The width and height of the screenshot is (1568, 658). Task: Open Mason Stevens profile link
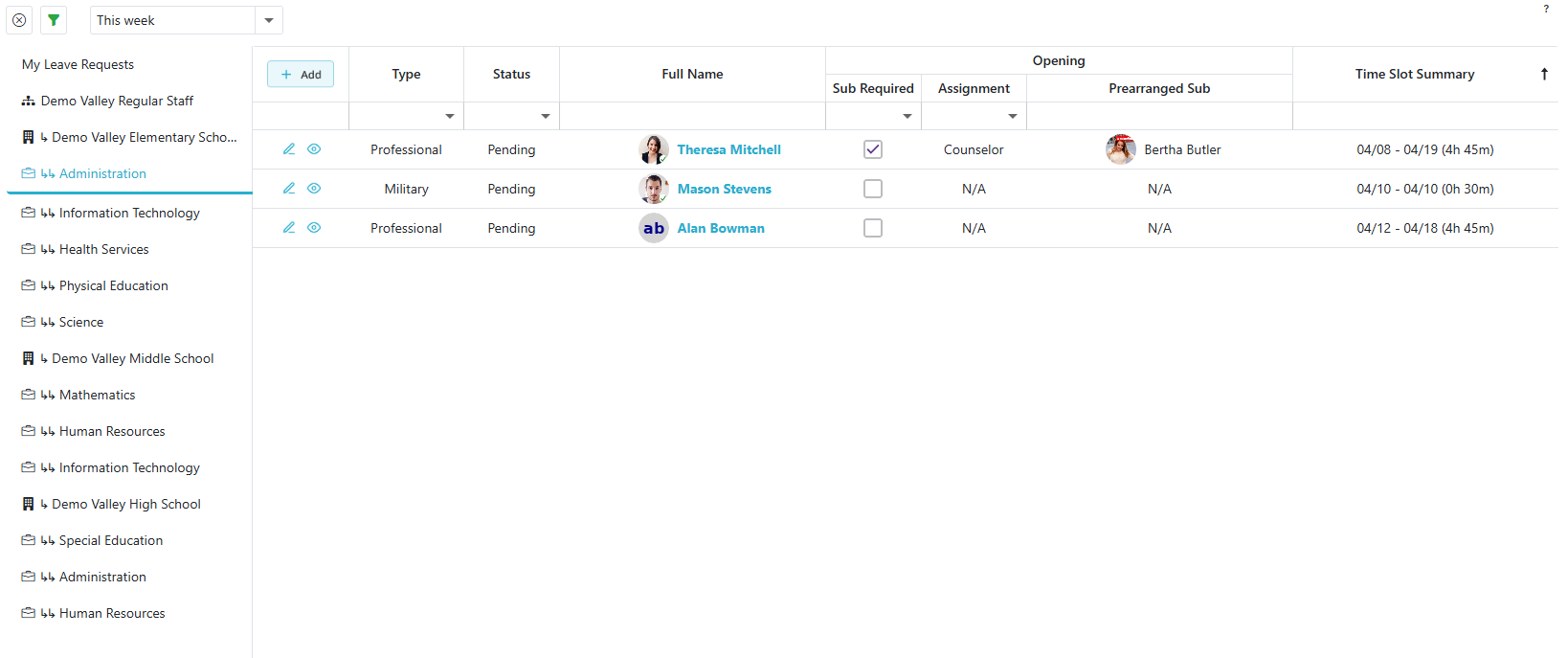[x=724, y=189]
